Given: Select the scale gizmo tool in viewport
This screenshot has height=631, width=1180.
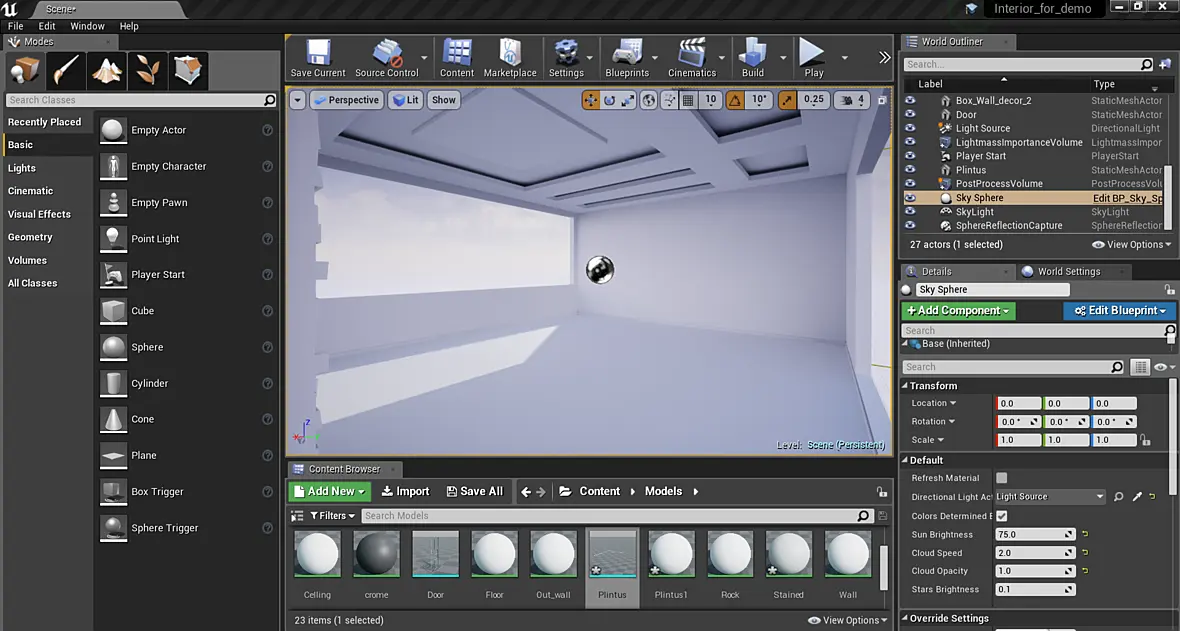Looking at the screenshot, I should point(628,99).
